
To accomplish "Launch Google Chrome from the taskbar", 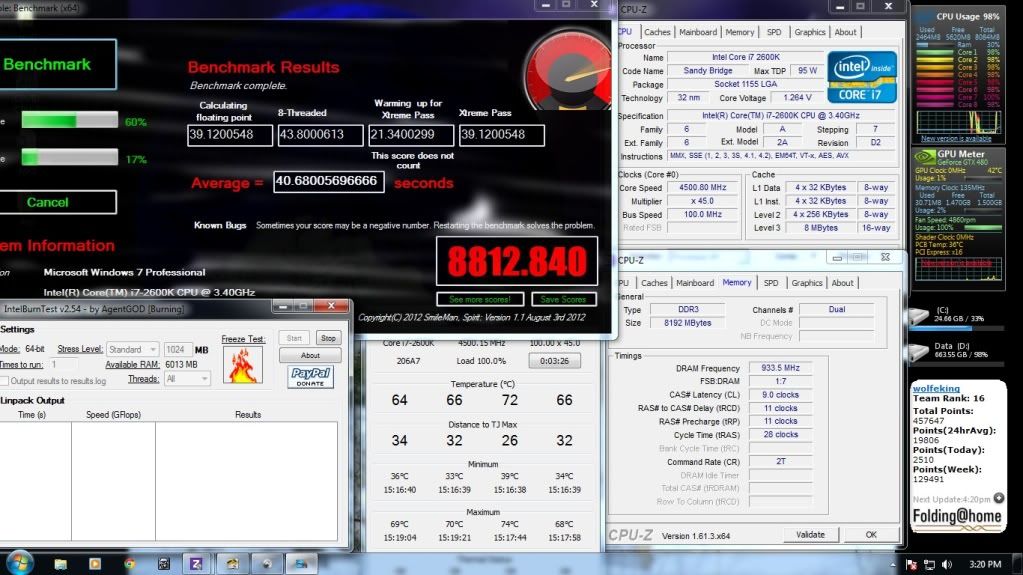I will click(x=129, y=564).
